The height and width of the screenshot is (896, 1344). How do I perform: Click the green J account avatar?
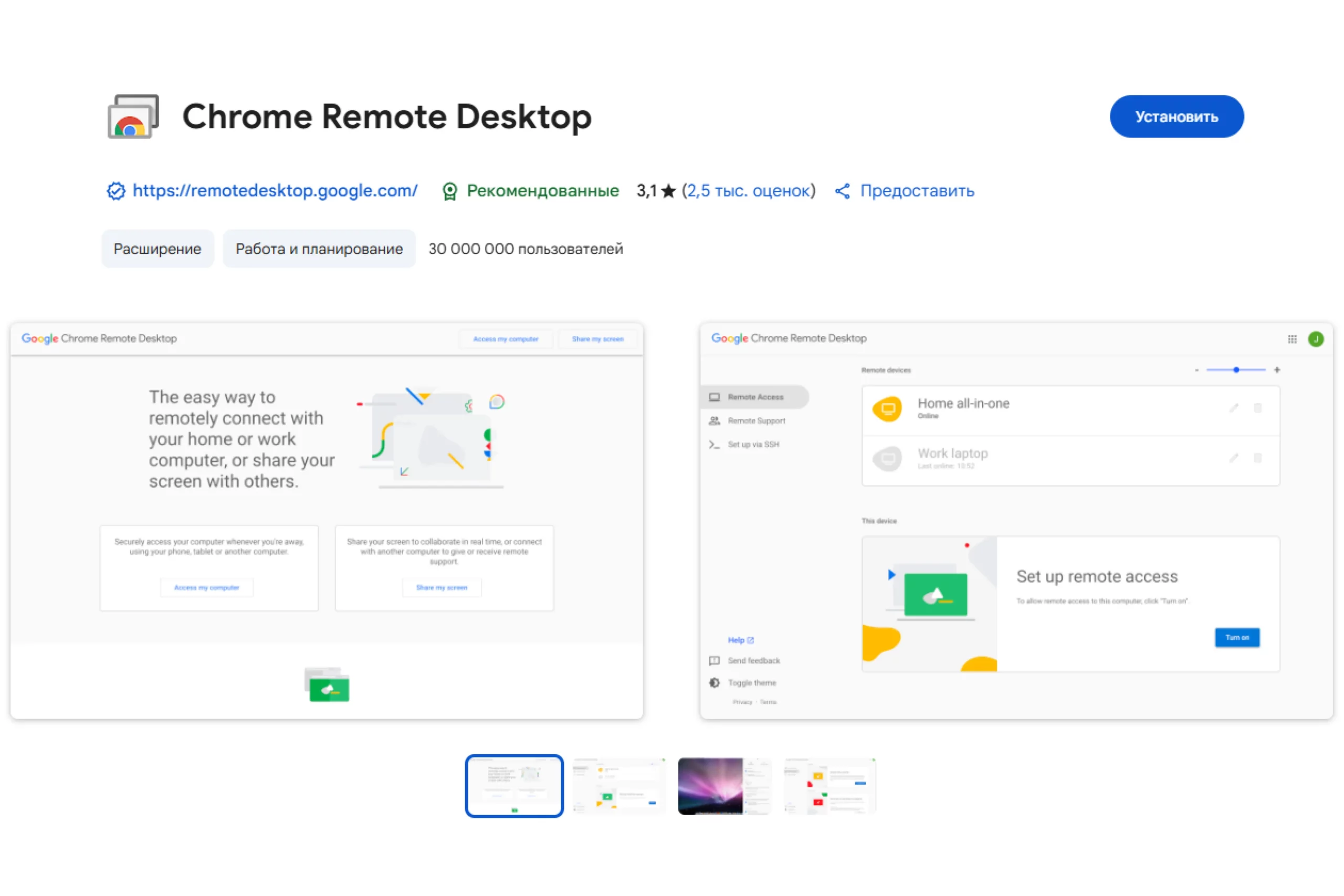pyautogui.click(x=1316, y=339)
